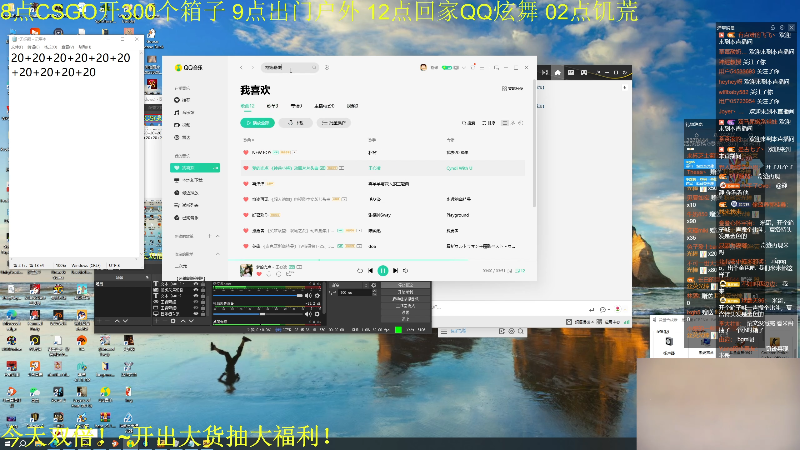The image size is (800, 450).
Task: Collapse the created playlists section
Action: [x=217, y=236]
